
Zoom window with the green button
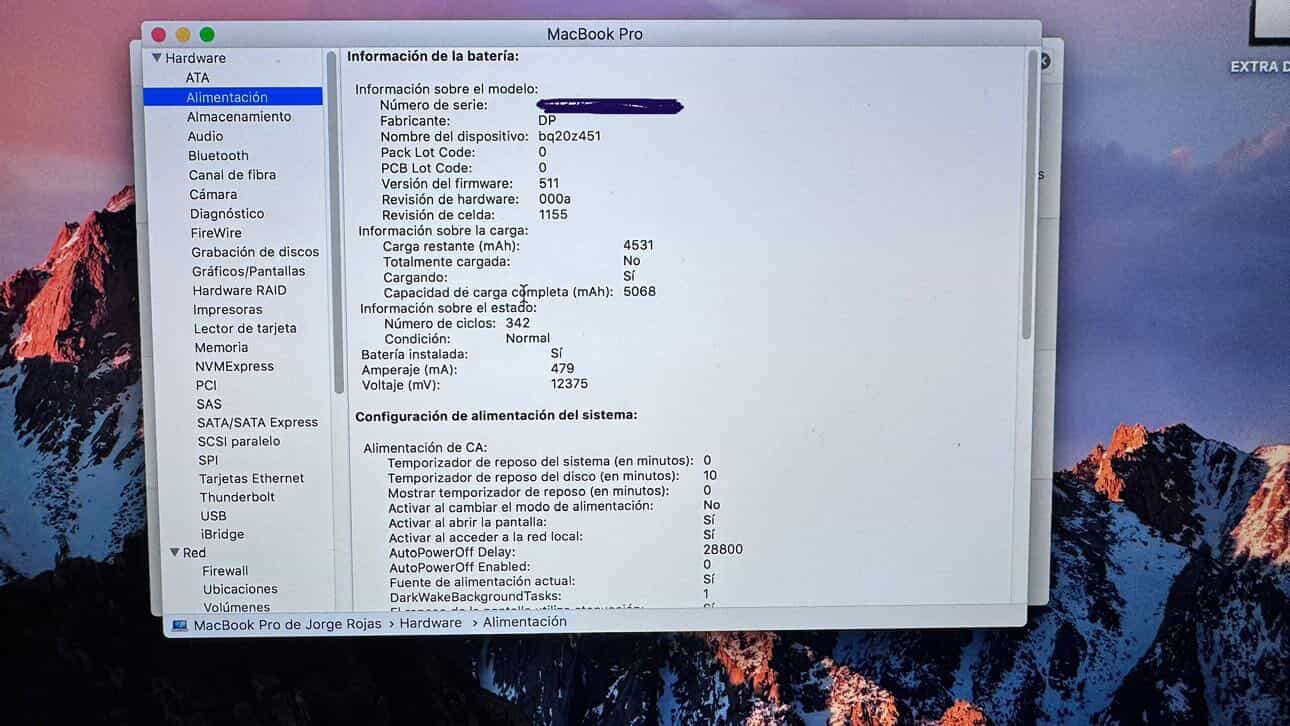pos(207,34)
